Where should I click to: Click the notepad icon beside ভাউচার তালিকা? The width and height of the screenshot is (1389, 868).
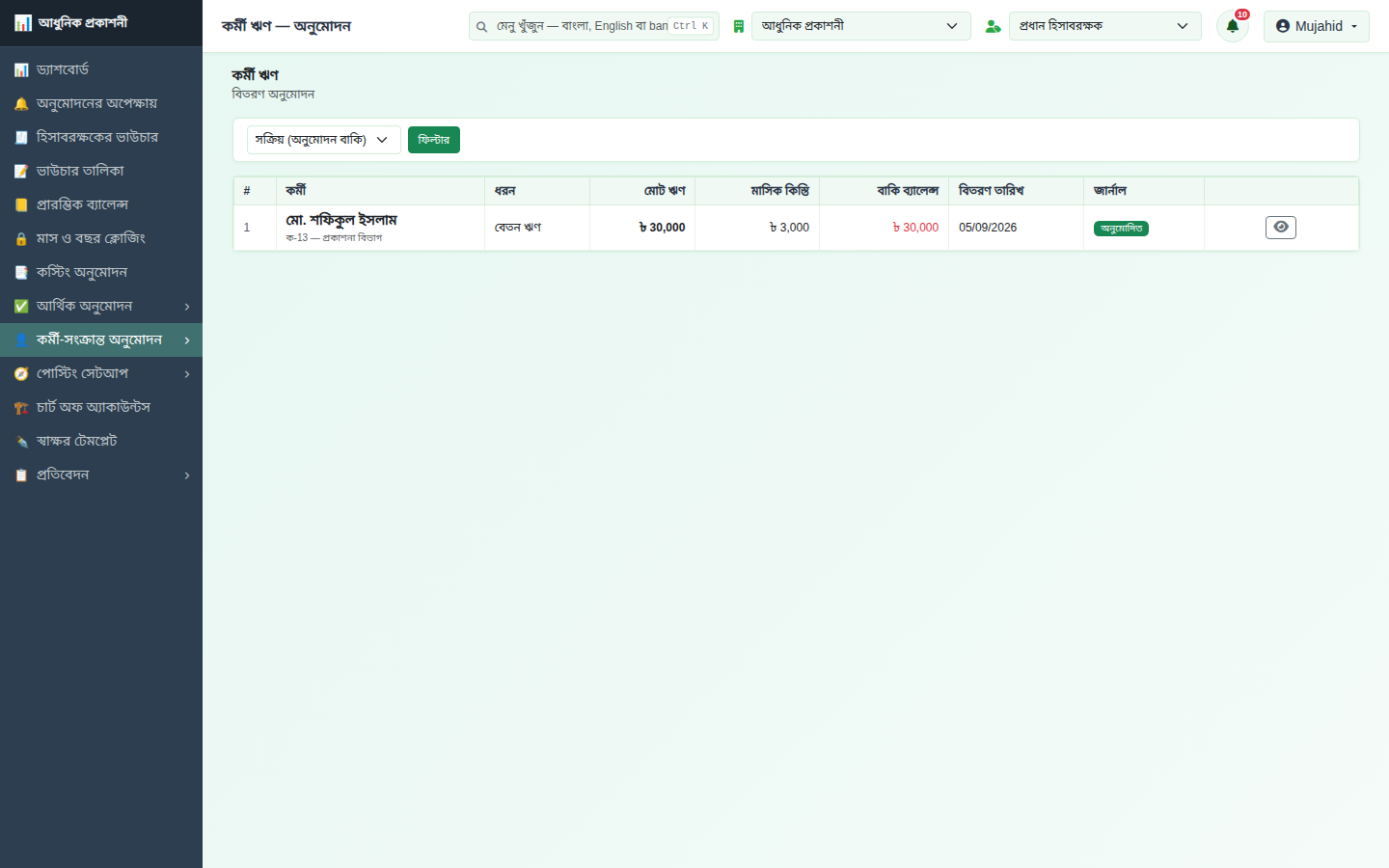click(x=21, y=172)
